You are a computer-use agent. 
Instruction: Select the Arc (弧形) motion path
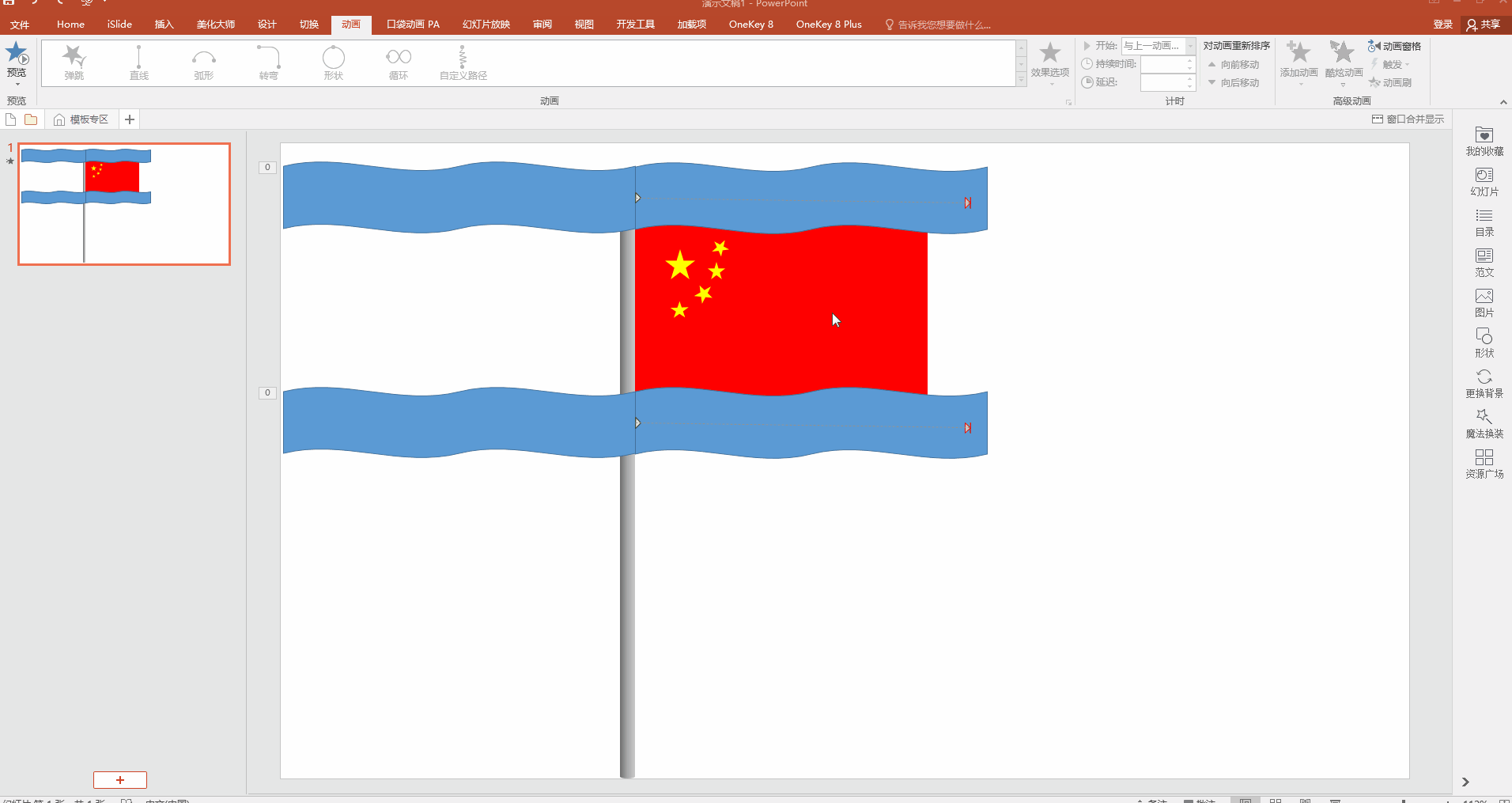tap(204, 63)
